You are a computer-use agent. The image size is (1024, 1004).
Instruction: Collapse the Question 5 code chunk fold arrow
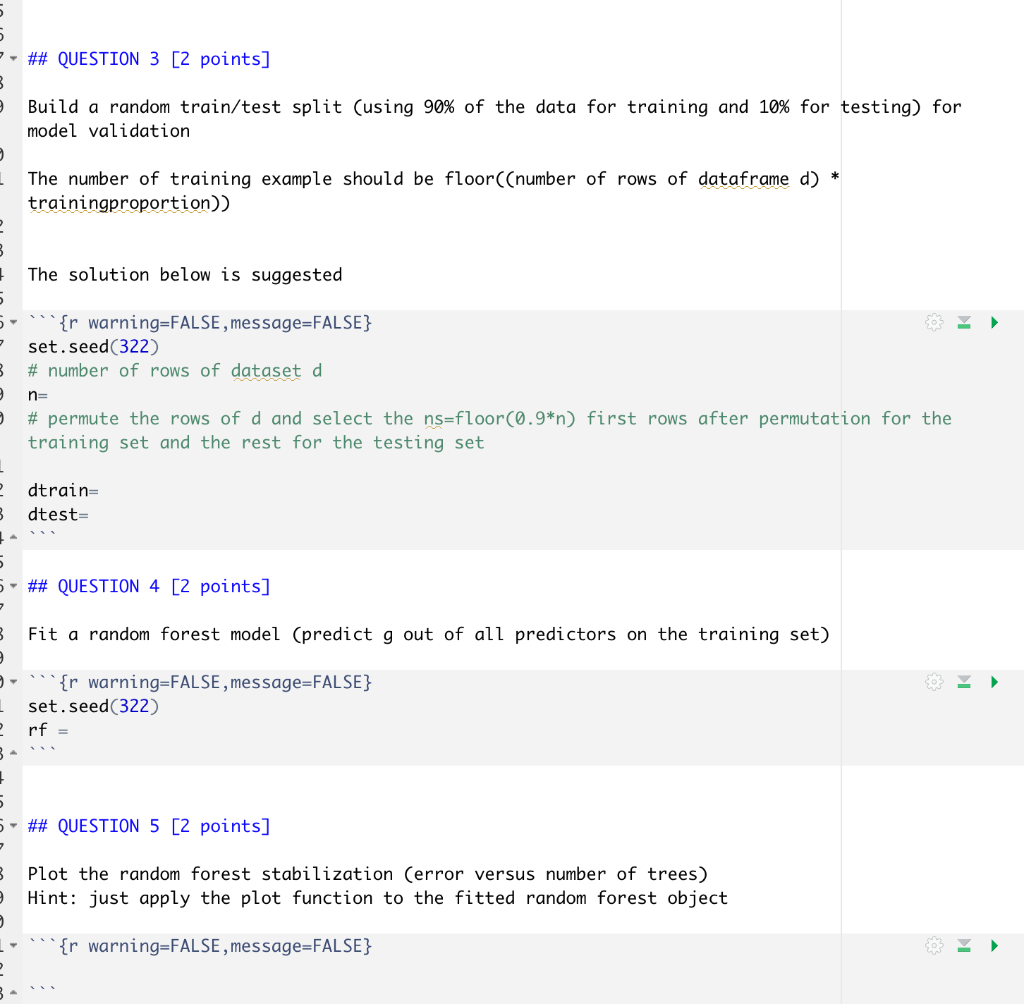point(14,945)
